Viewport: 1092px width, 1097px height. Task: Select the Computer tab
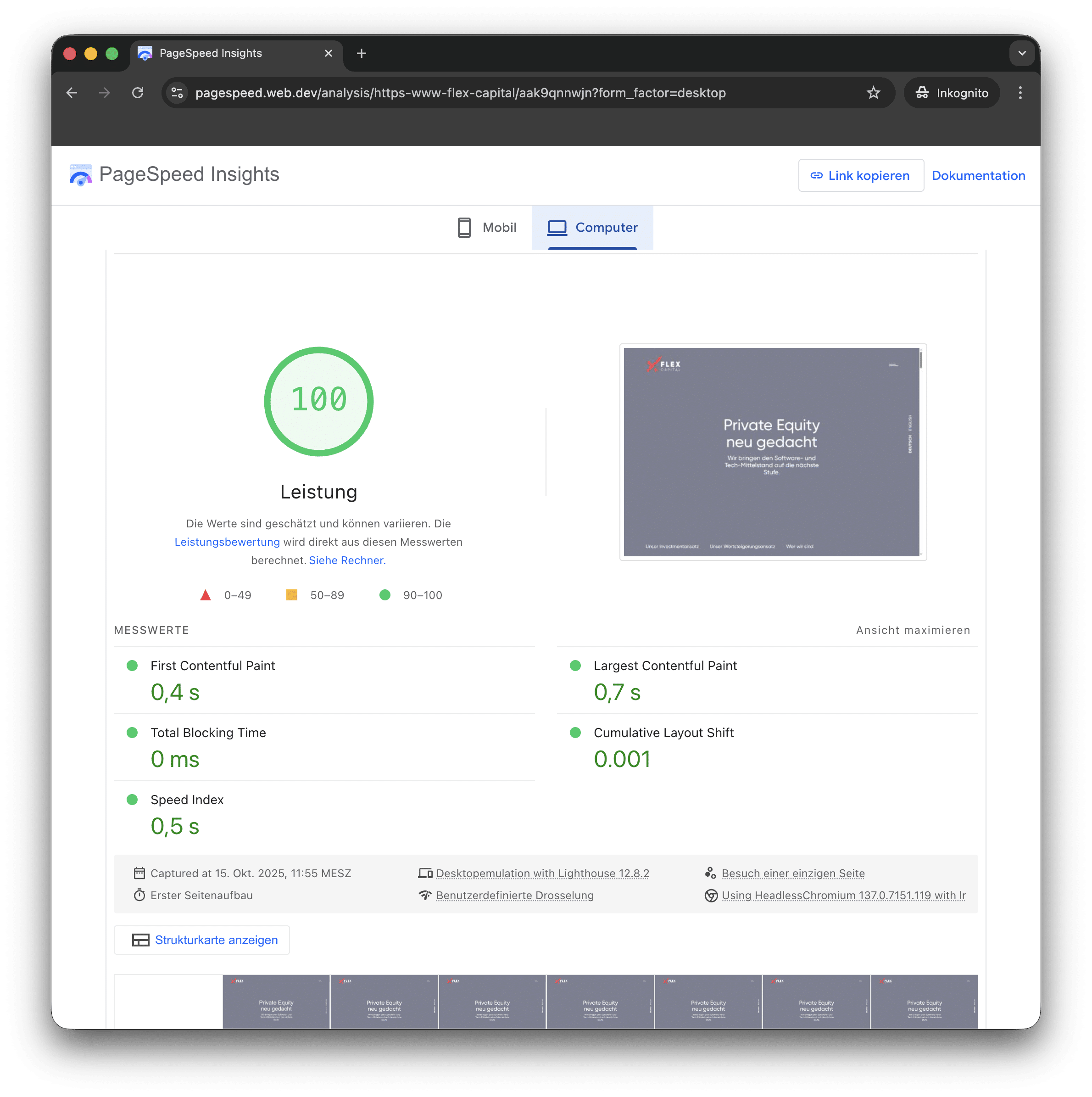coord(592,228)
